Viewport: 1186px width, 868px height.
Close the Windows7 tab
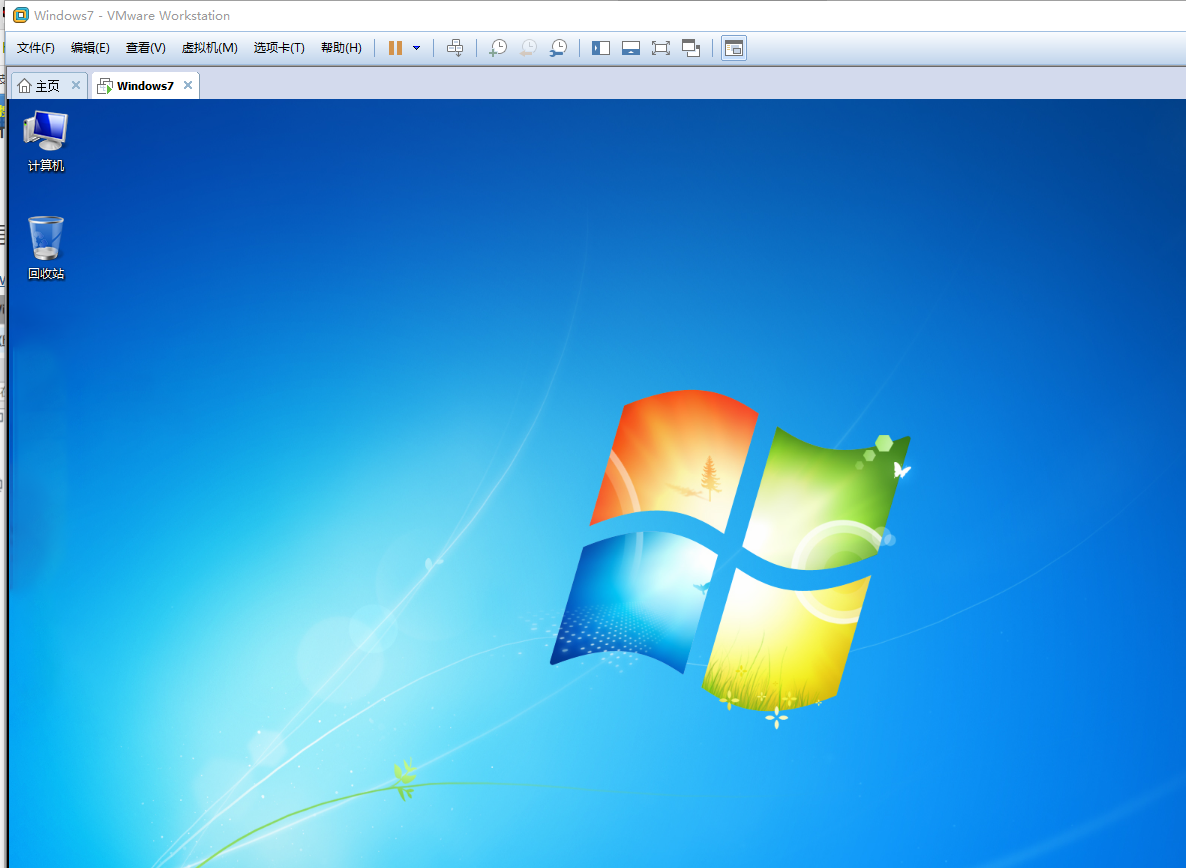(x=188, y=85)
